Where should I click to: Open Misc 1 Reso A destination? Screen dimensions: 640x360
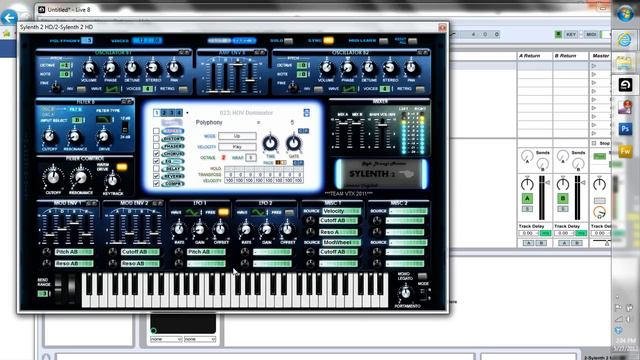338,232
